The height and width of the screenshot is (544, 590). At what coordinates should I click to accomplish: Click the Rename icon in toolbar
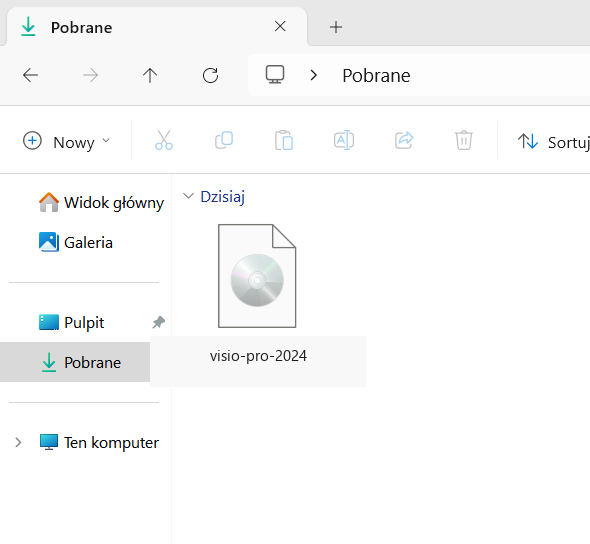click(x=344, y=140)
